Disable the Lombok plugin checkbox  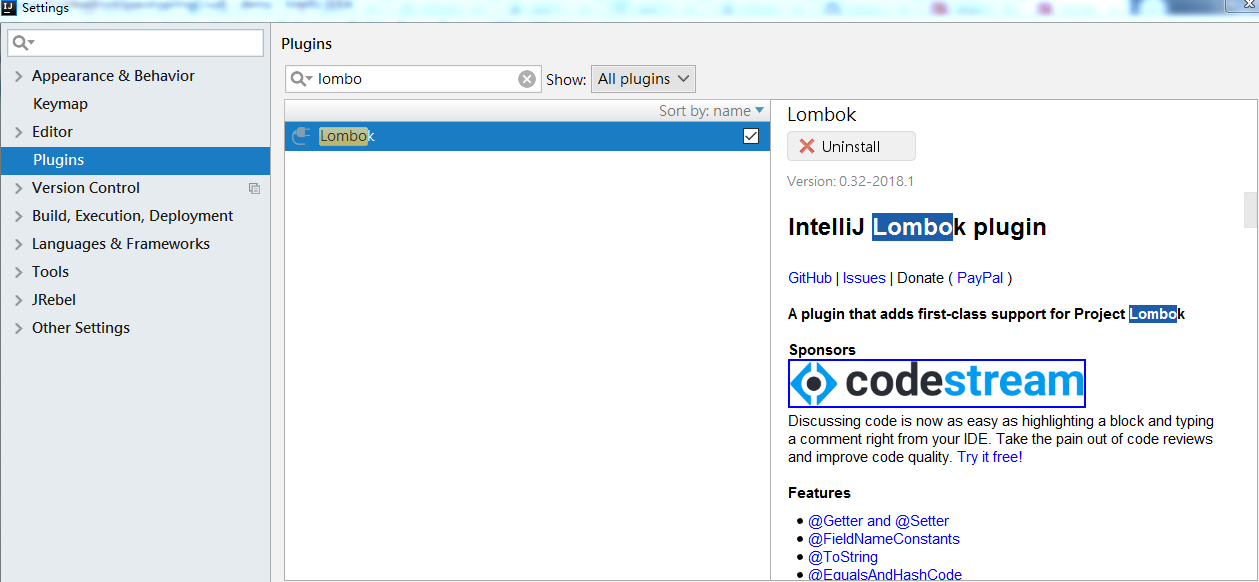(751, 136)
